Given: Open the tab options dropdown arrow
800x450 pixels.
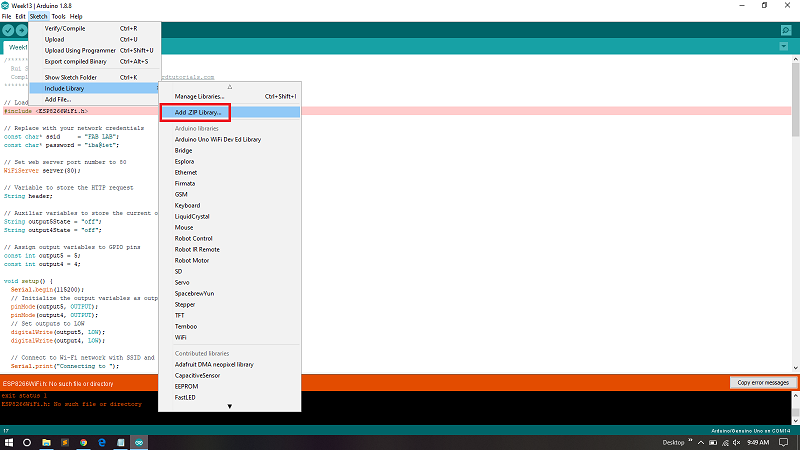Looking at the screenshot, I should point(784,46).
